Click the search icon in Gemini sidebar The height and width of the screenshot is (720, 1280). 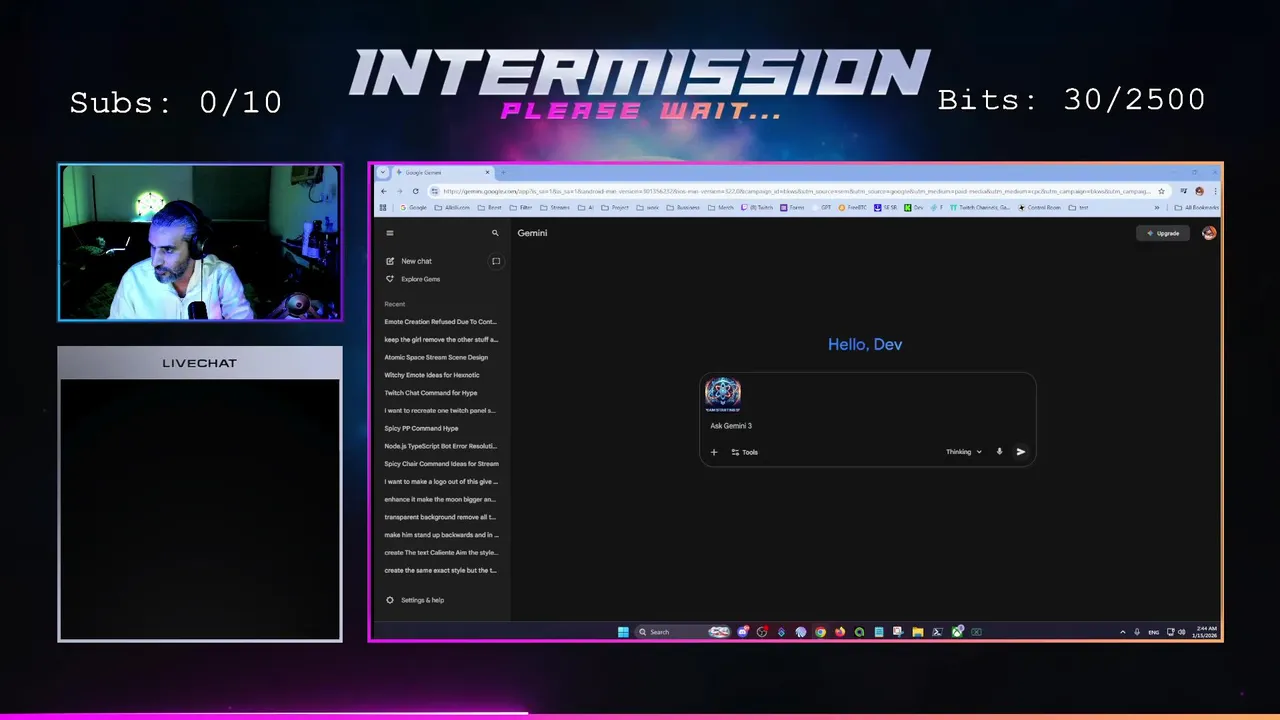coord(495,233)
